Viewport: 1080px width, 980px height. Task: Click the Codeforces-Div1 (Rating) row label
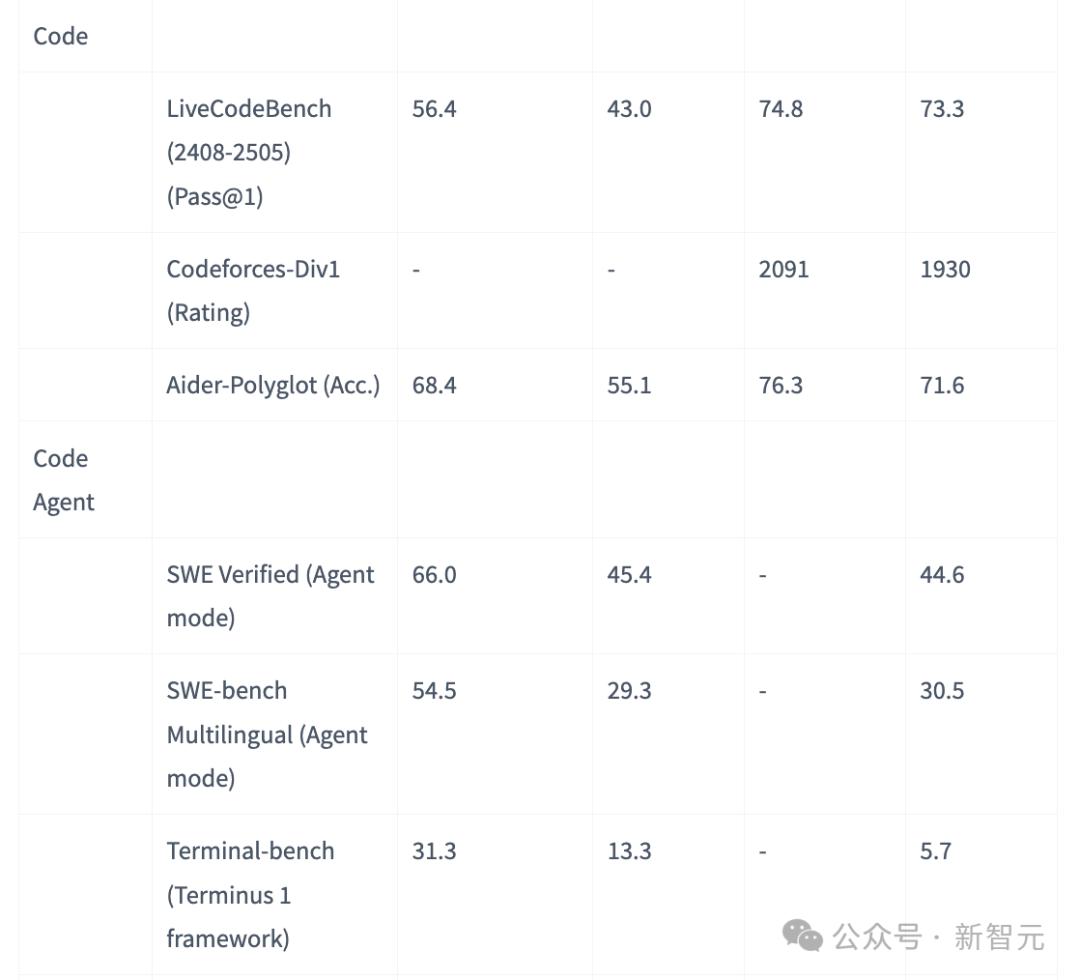click(253, 290)
